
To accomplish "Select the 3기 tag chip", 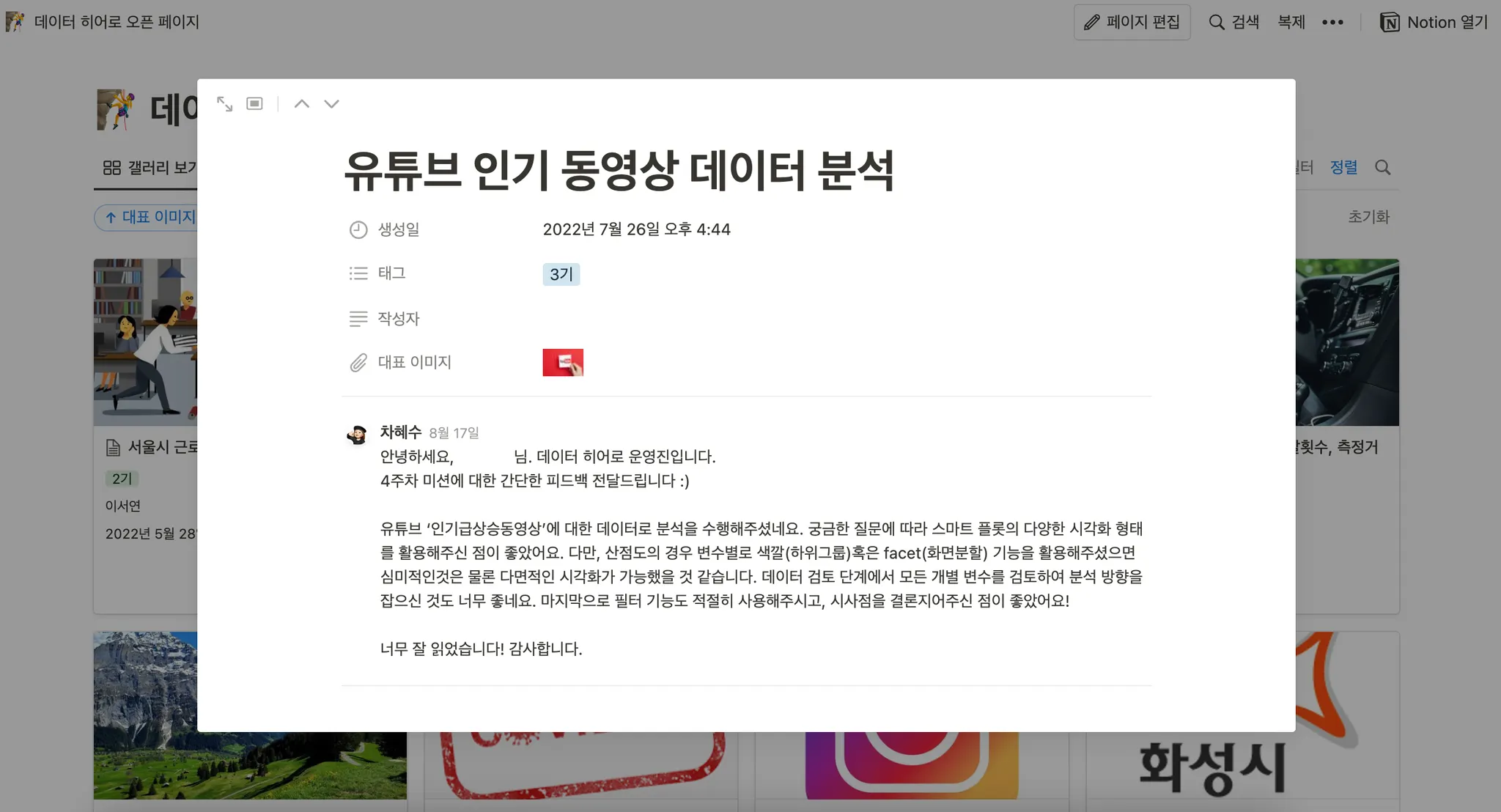I will click(561, 274).
